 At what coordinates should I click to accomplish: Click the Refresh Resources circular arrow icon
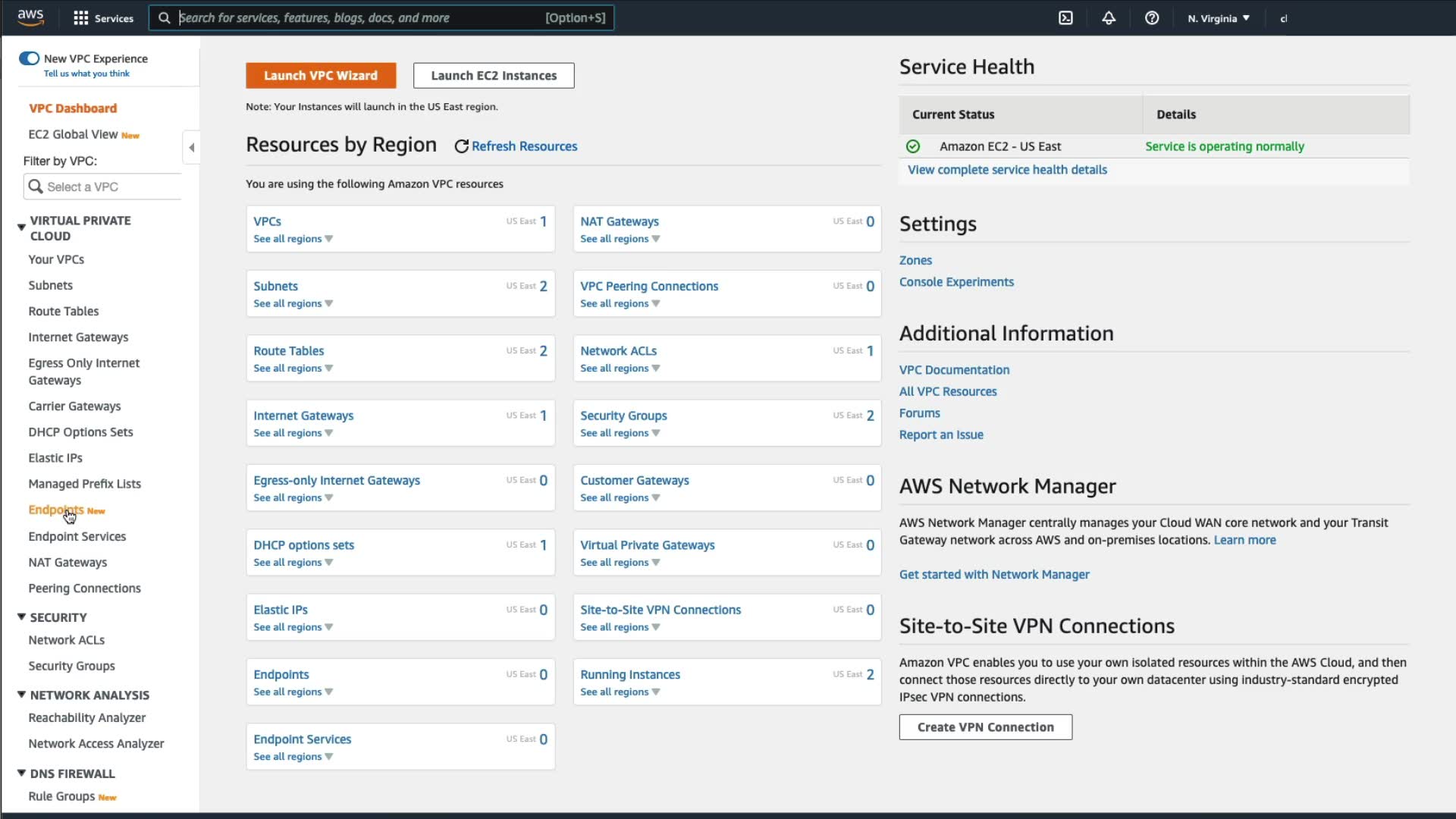coord(461,146)
